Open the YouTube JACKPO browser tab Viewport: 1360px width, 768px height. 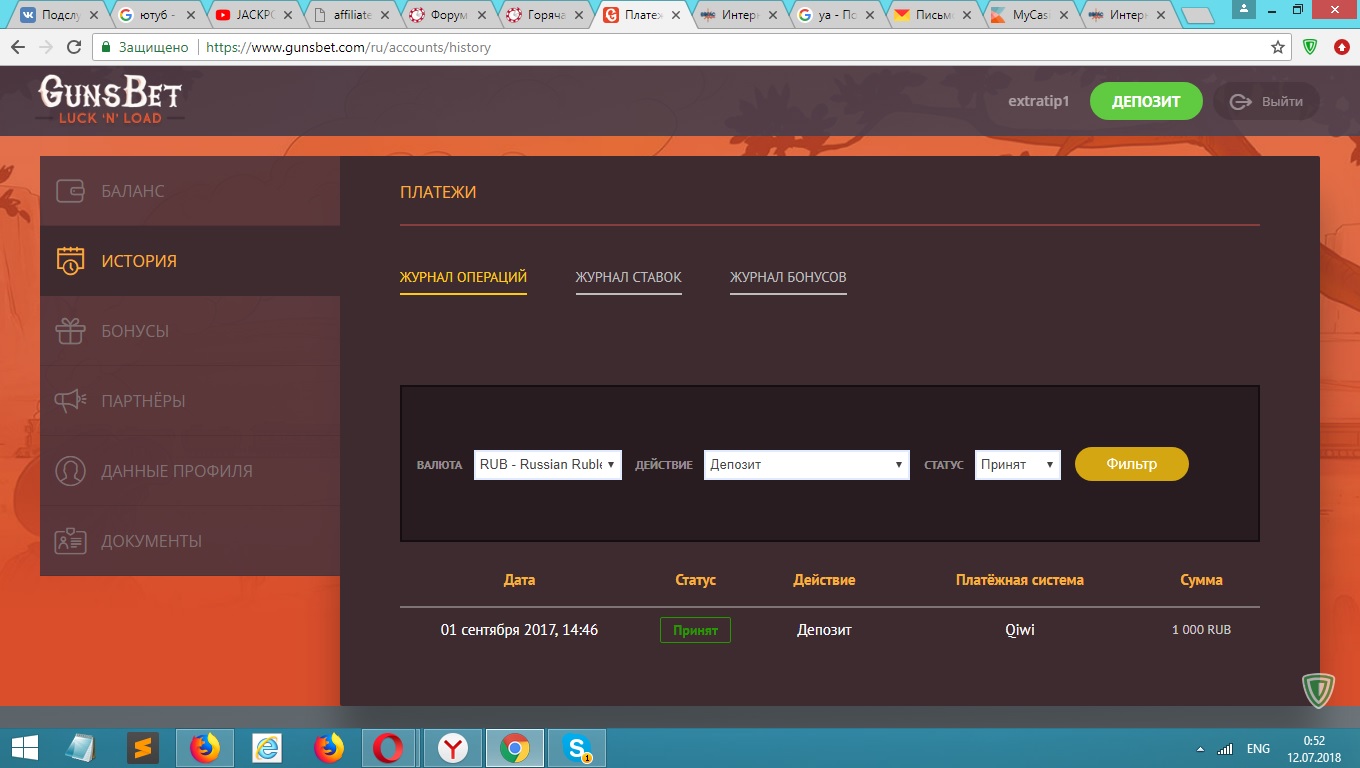coord(255,16)
